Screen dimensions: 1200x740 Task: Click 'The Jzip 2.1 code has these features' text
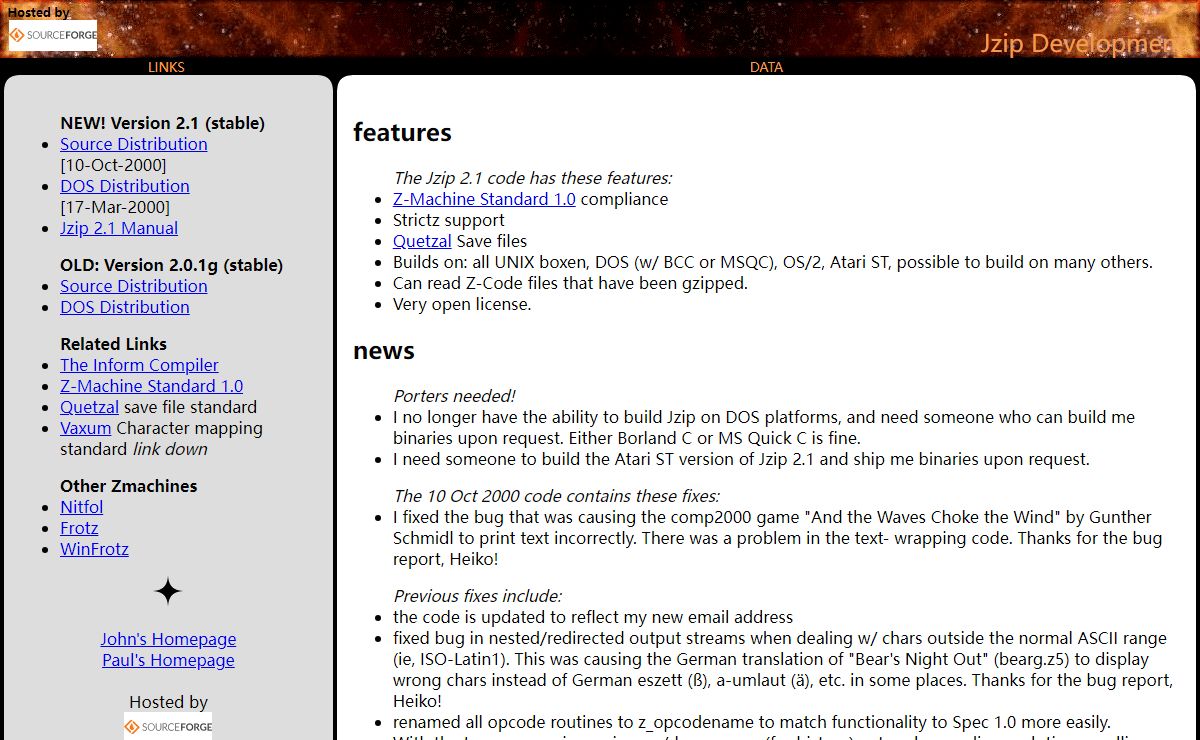pos(532,178)
